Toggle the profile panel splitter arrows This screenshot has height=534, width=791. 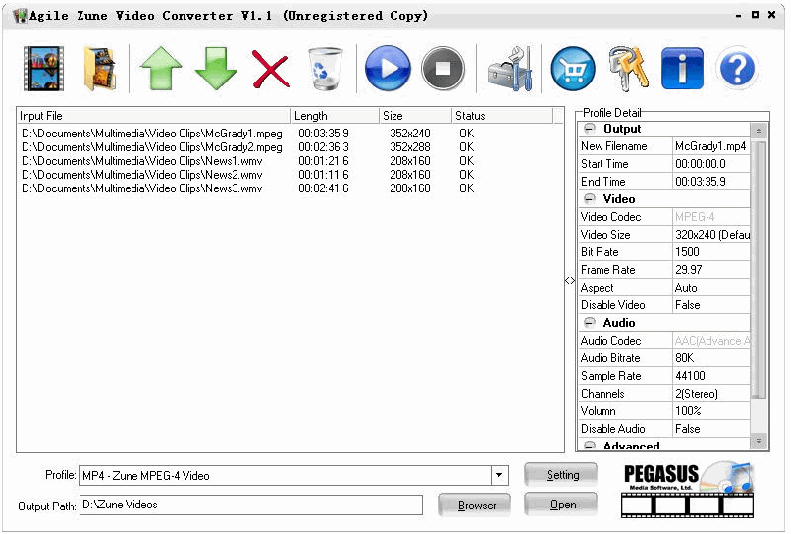(x=570, y=280)
